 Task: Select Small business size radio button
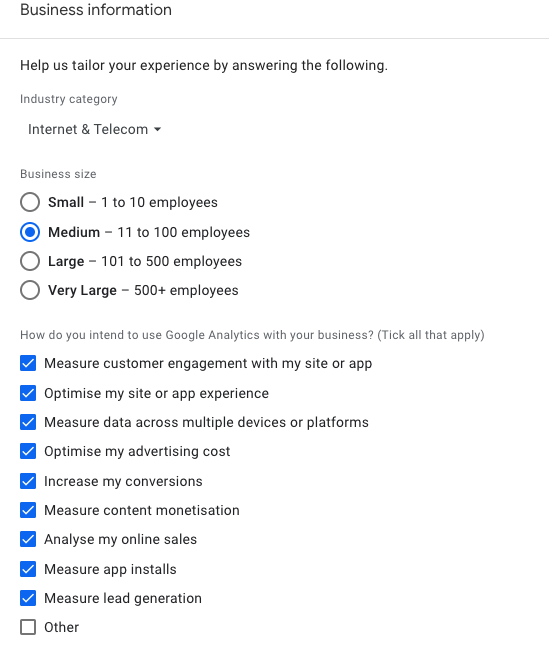pos(30,202)
